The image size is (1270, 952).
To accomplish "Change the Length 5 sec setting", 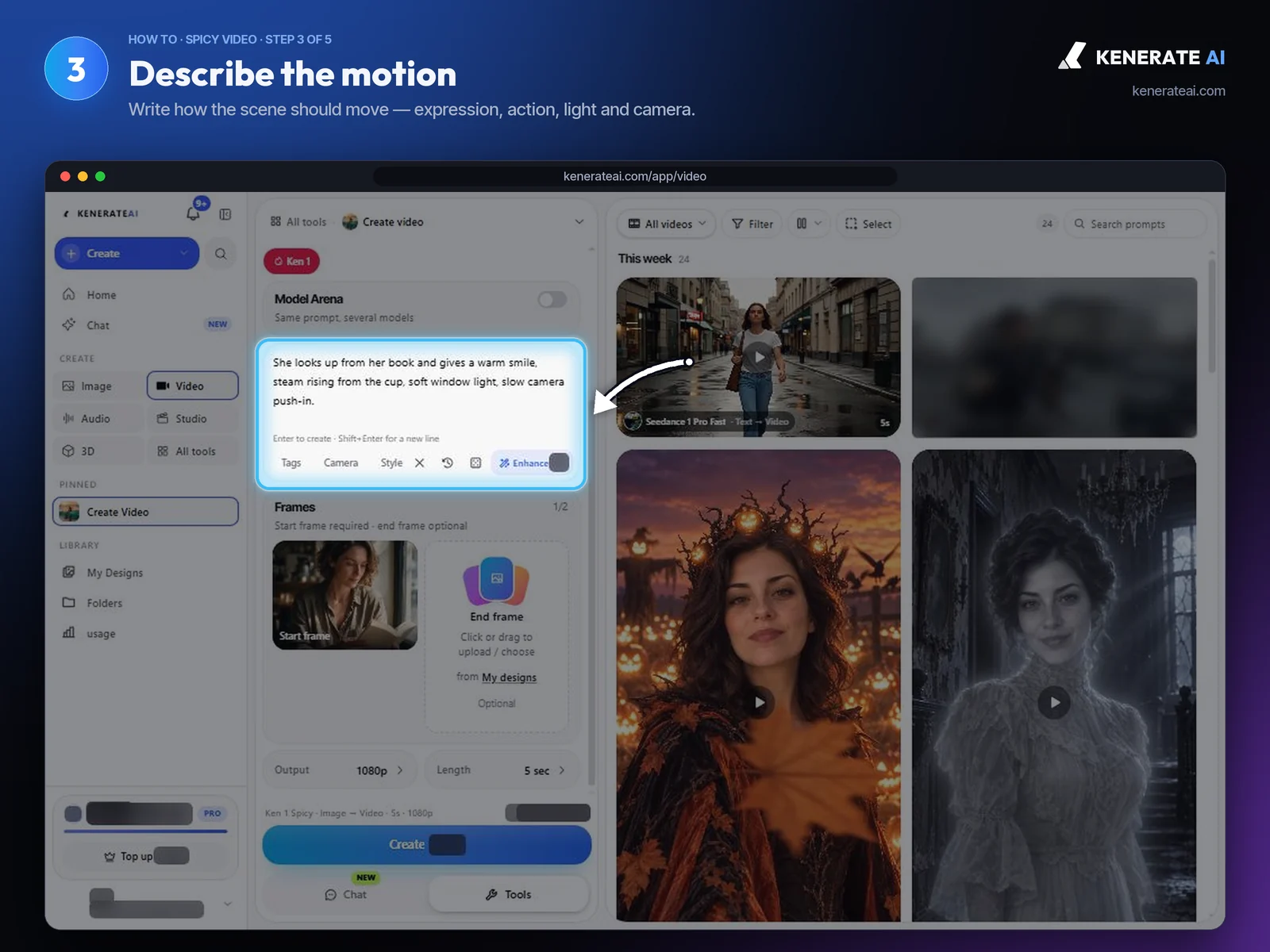I will (x=502, y=770).
